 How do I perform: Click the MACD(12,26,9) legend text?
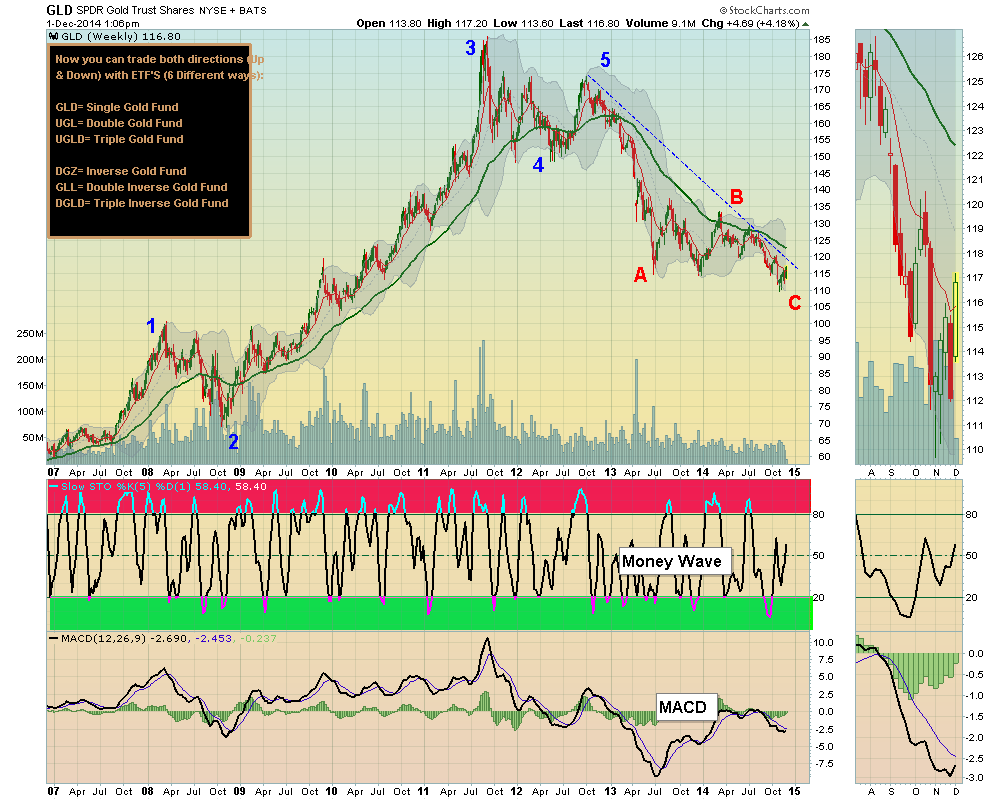pos(163,638)
